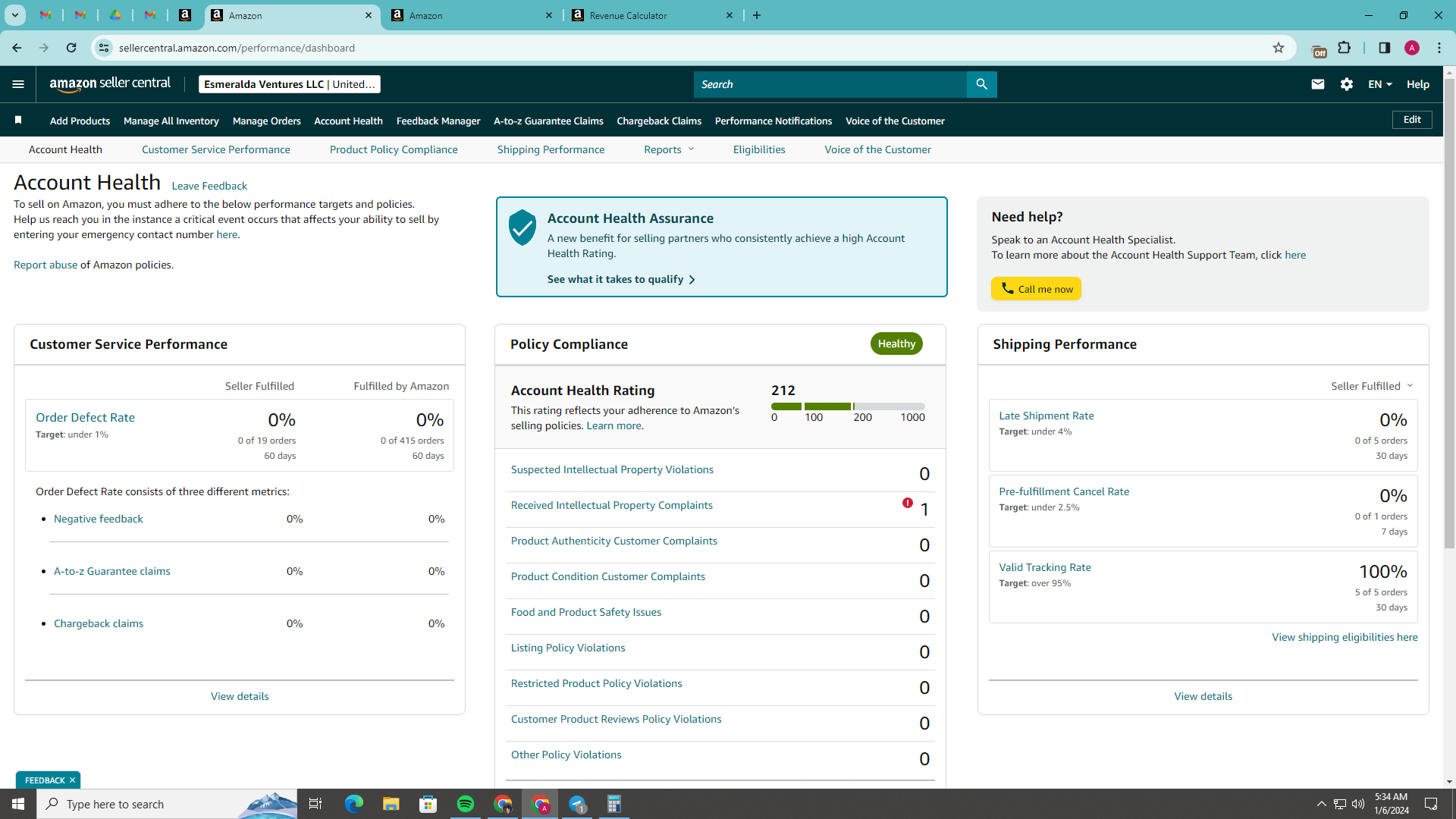Open the EN language dropdown
This screenshot has height=819, width=1456.
1380,84
